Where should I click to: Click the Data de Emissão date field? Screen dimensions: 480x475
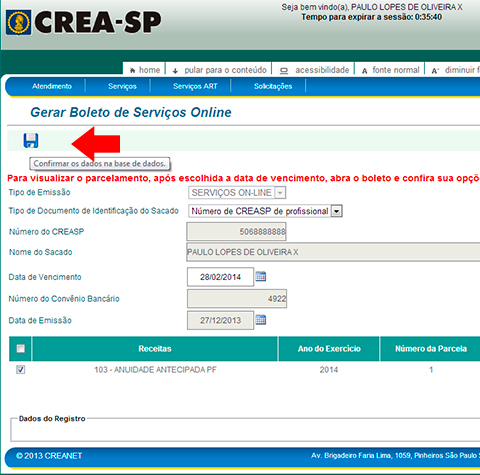pyautogui.click(x=220, y=320)
